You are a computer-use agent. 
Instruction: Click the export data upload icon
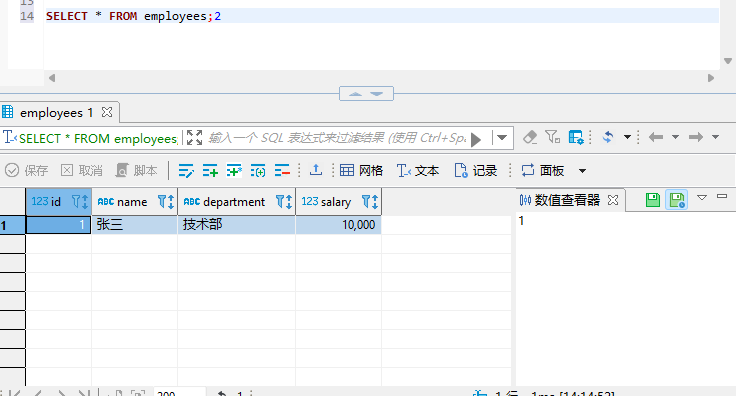(316, 170)
